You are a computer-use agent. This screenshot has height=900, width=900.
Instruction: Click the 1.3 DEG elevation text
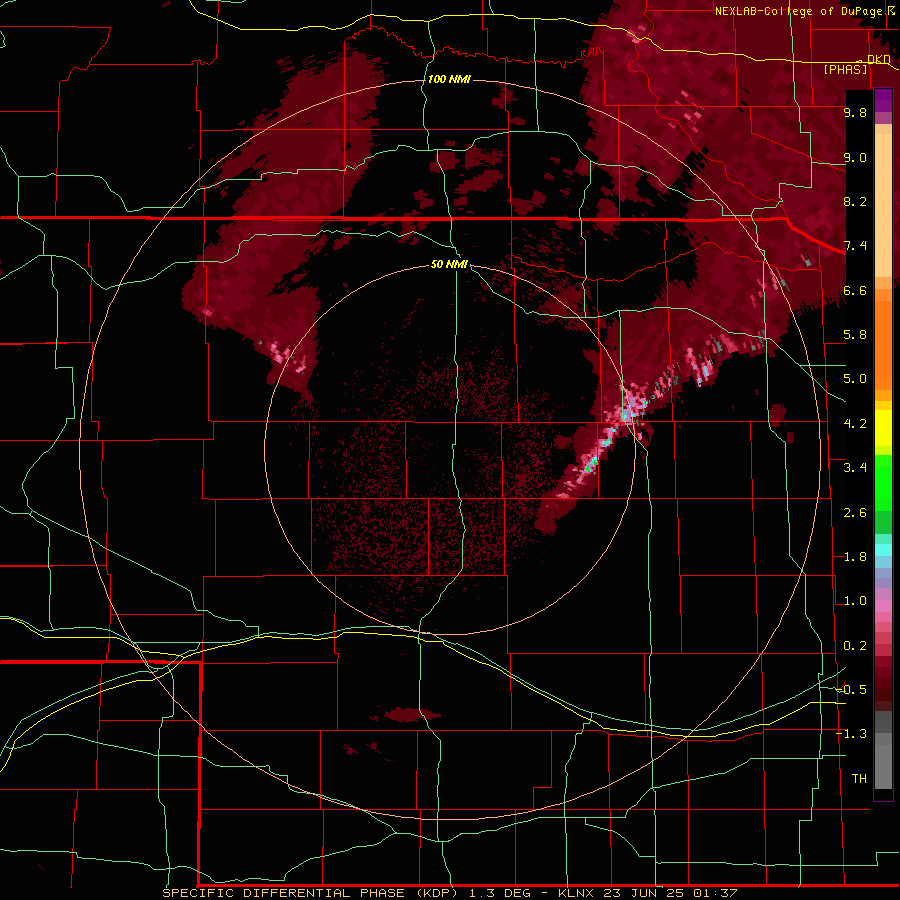tap(502, 893)
